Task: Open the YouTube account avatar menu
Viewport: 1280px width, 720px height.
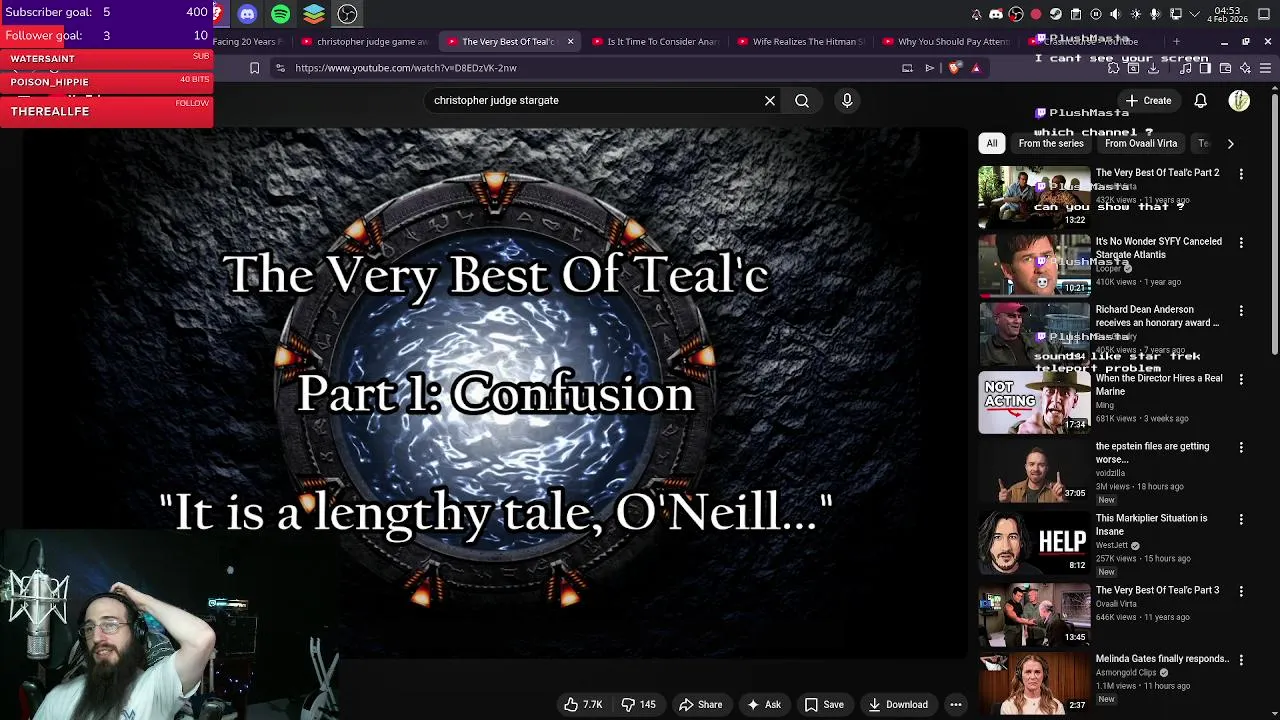Action: point(1239,100)
